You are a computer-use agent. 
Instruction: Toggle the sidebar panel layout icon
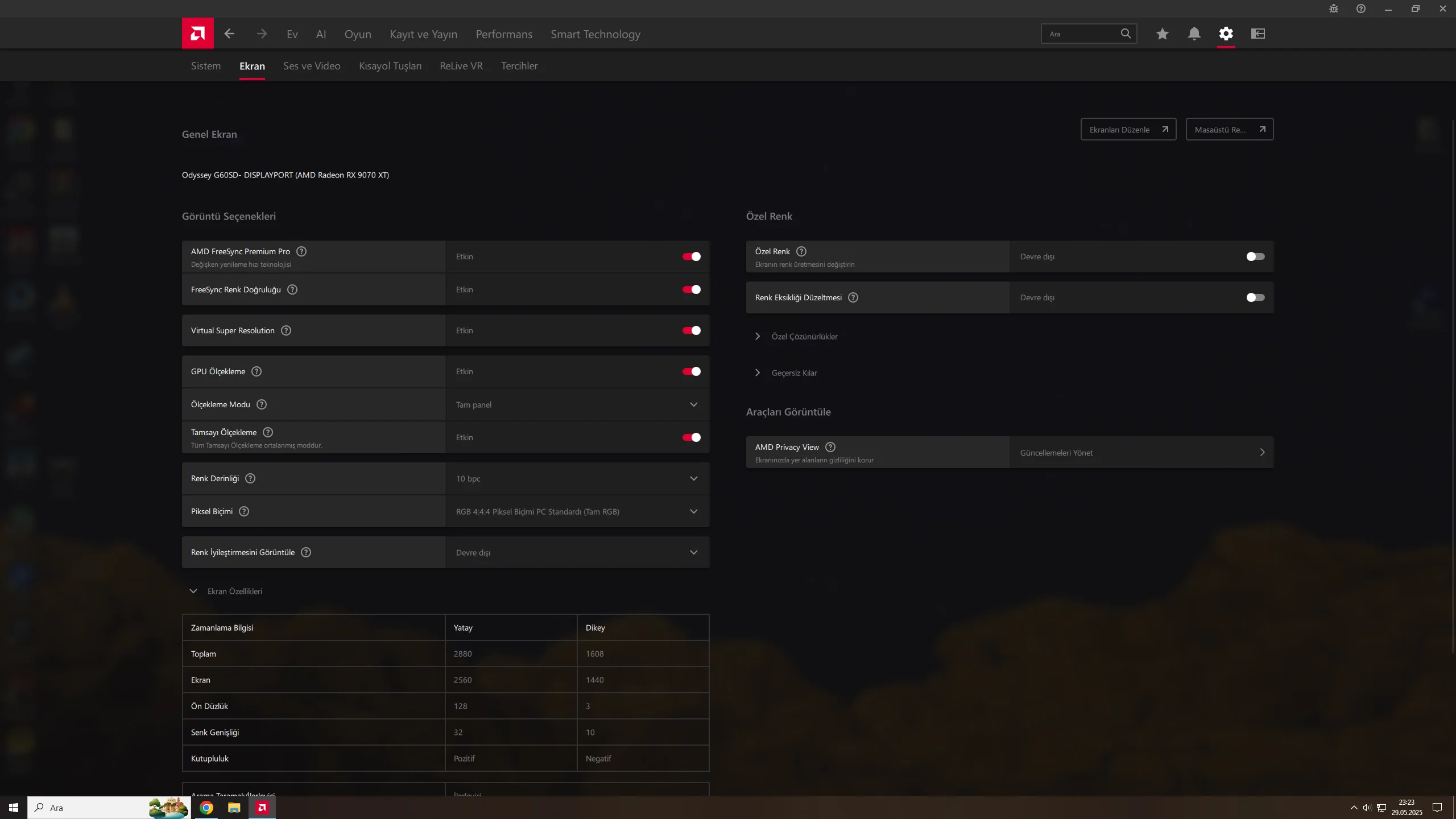tap(1258, 34)
